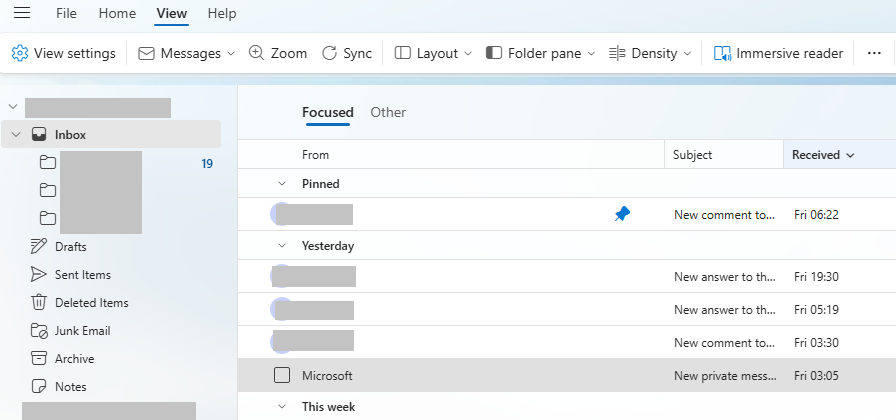
Task: Select avatar of the pinned message
Action: (280, 214)
